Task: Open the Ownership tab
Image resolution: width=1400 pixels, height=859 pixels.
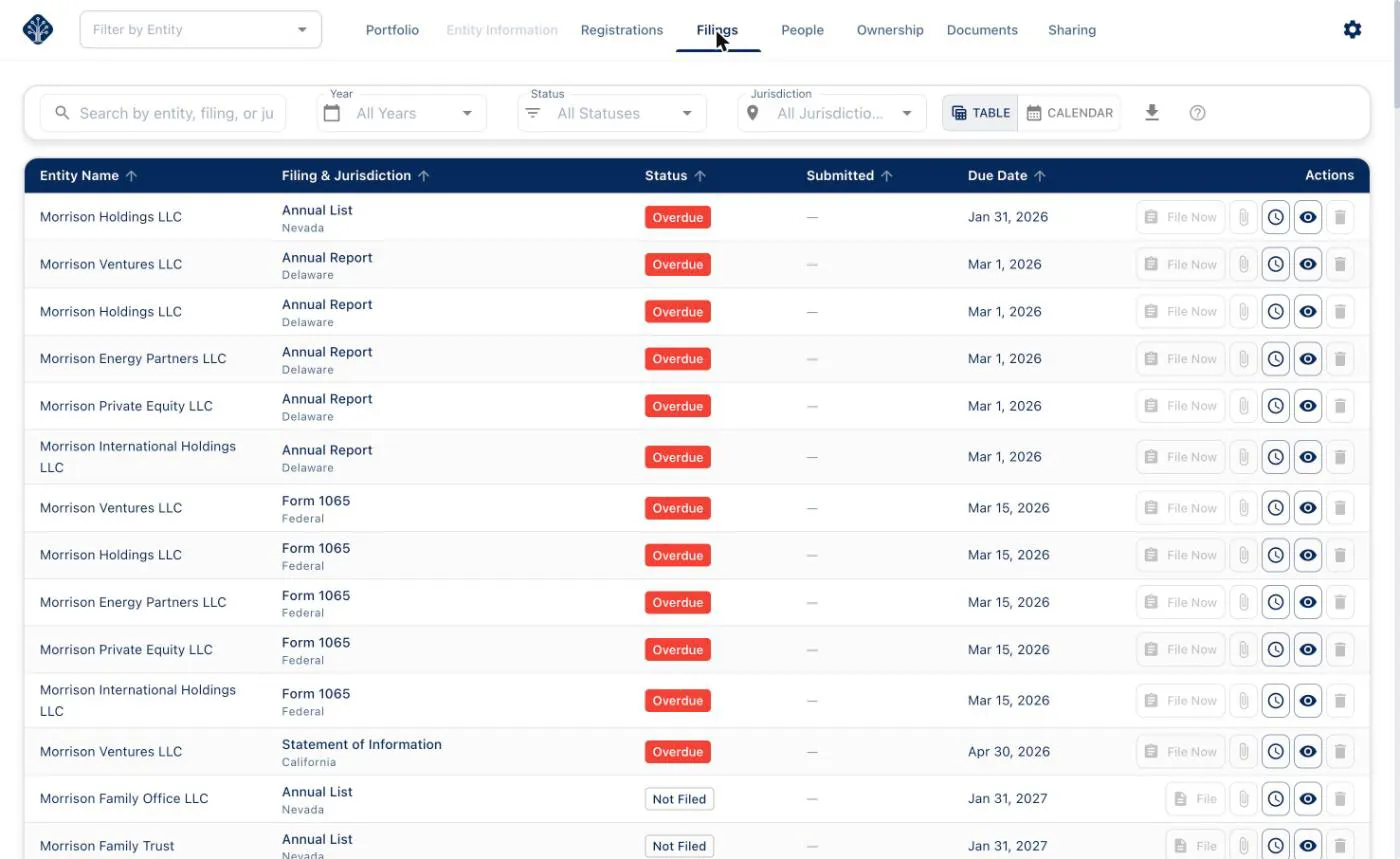Action: pos(890,30)
